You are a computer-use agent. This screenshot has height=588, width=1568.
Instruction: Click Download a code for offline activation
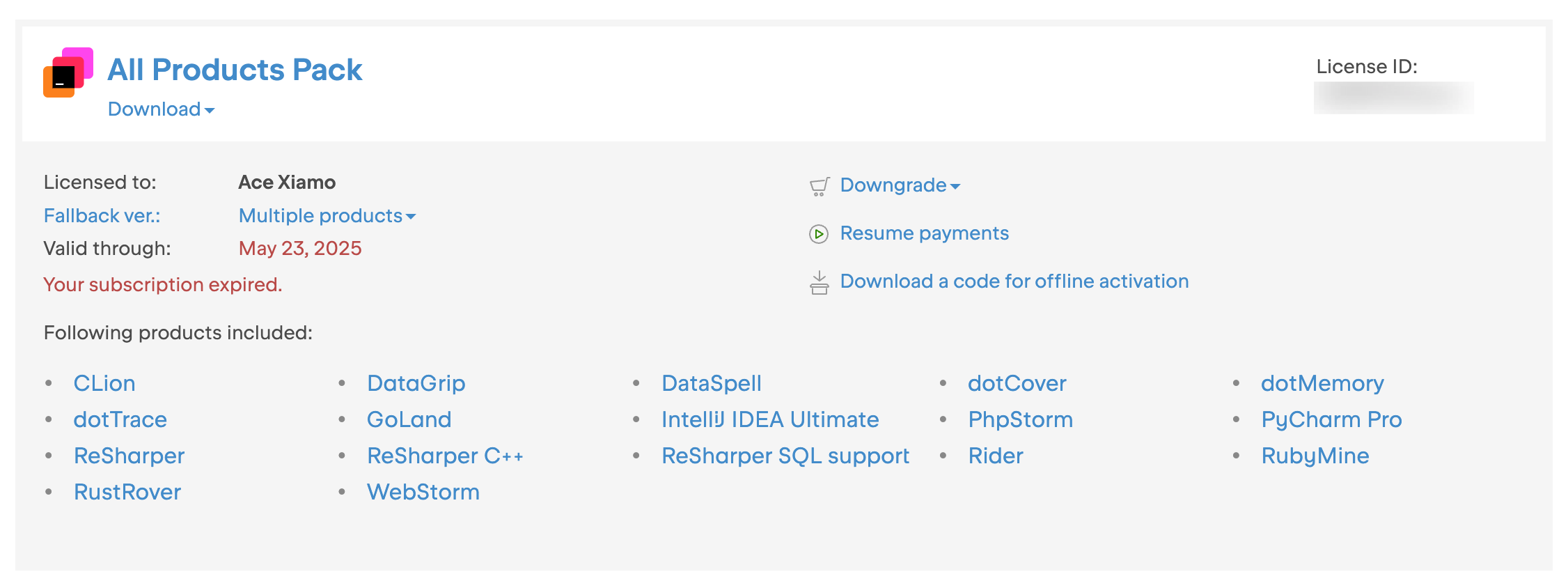click(1014, 281)
